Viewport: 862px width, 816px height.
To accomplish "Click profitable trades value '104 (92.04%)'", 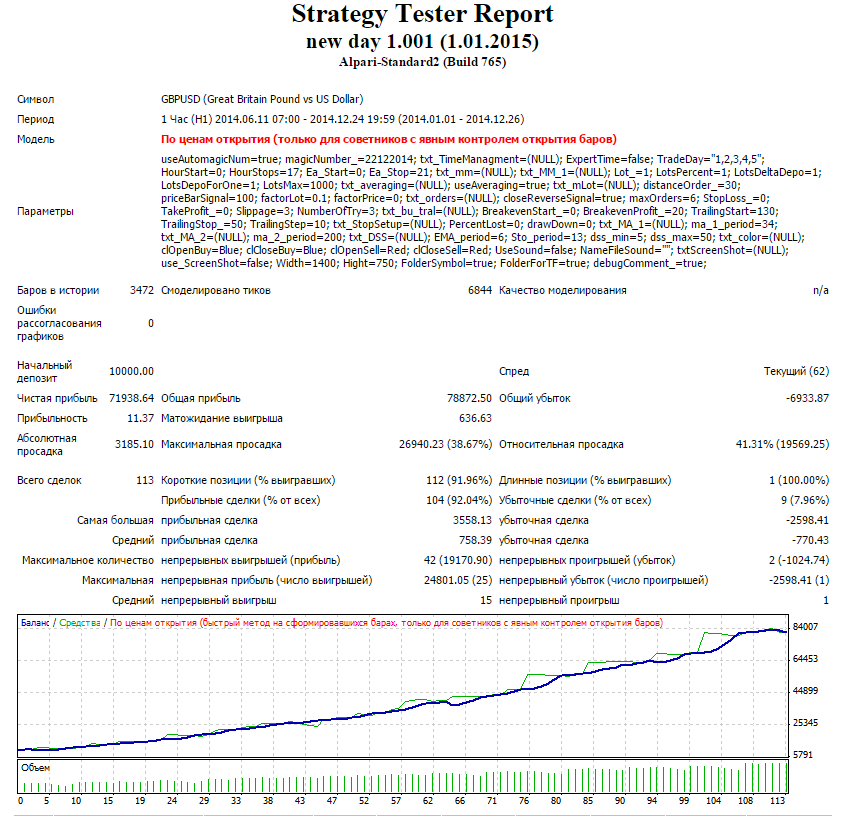I will click(459, 500).
